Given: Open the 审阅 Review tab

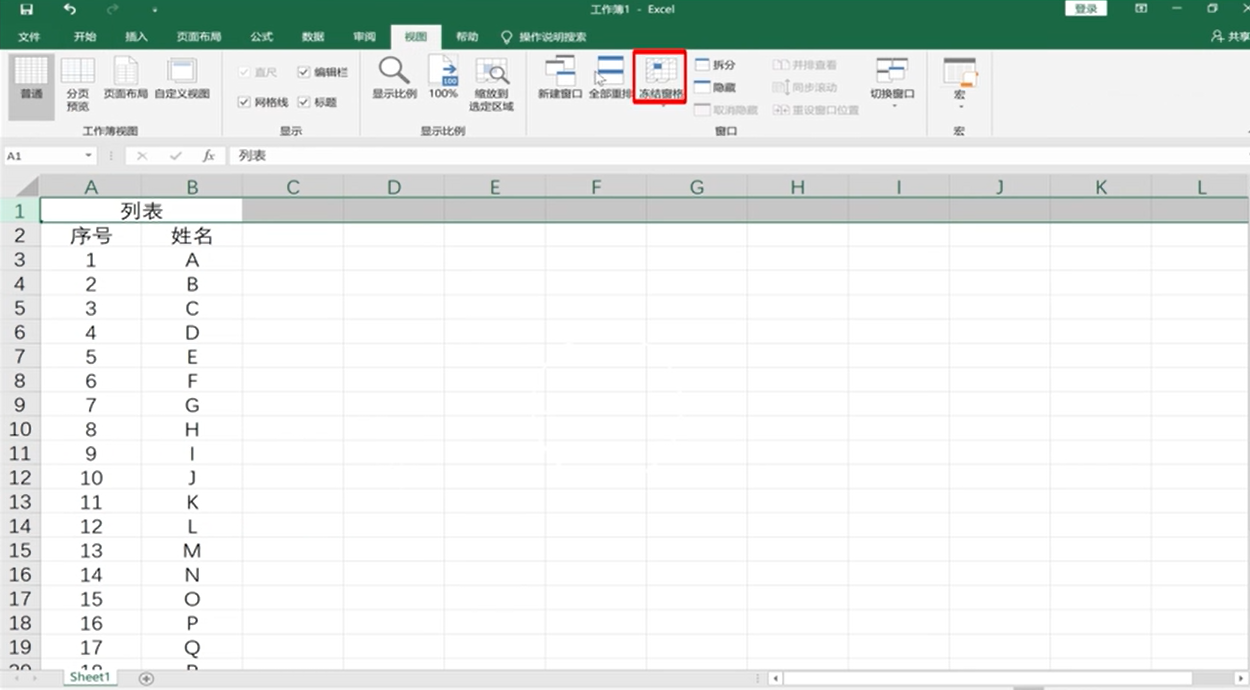Looking at the screenshot, I should tap(364, 37).
